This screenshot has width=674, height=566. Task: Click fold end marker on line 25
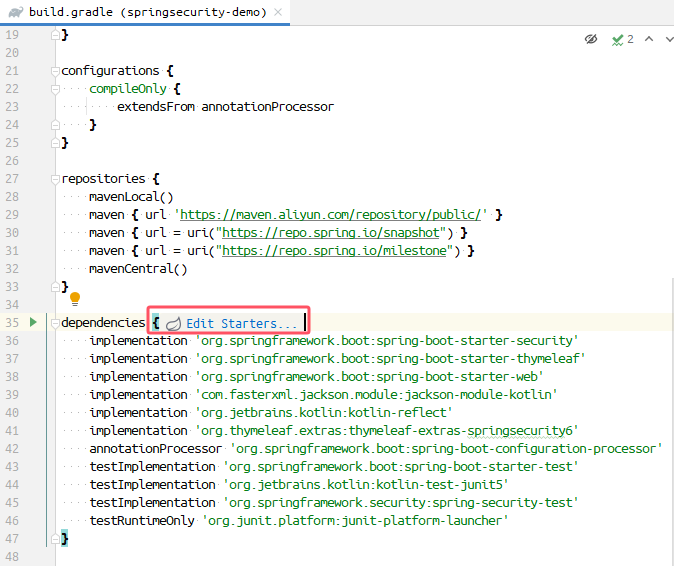point(55,143)
